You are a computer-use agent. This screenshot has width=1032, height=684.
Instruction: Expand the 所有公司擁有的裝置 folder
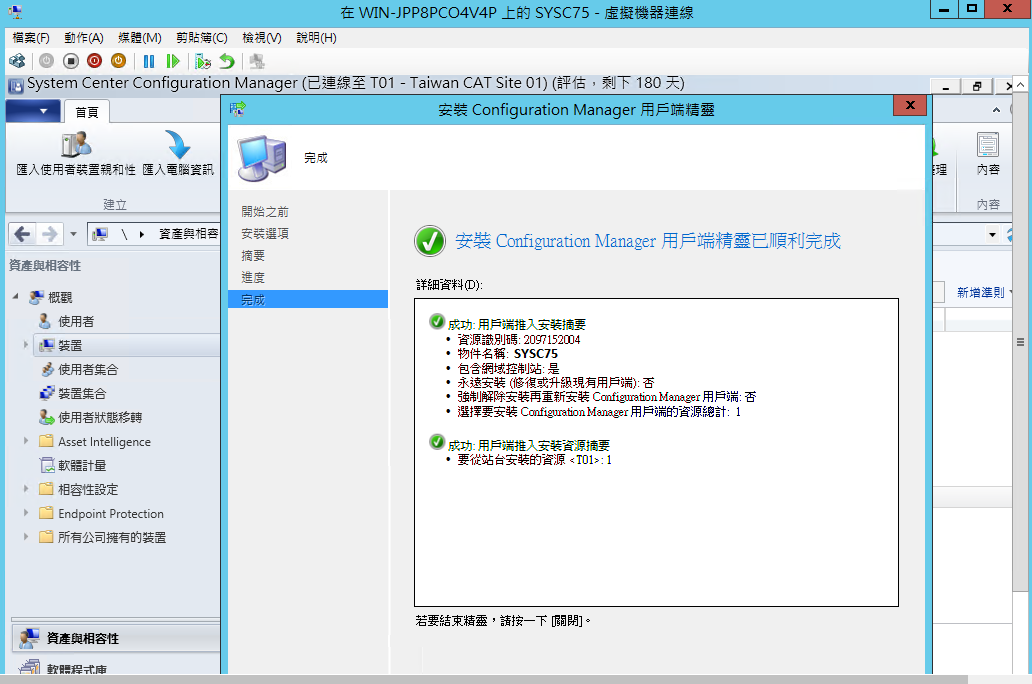tap(26, 537)
